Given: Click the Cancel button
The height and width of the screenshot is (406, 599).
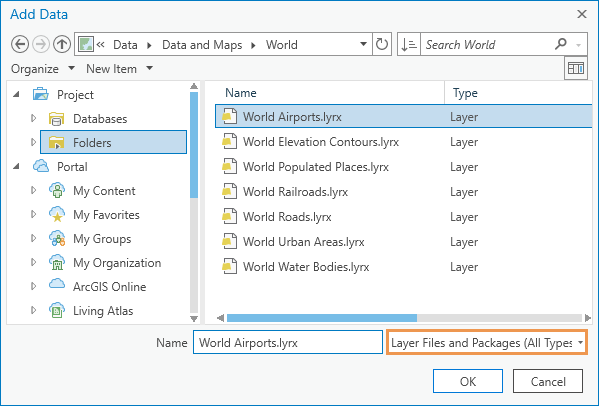Looking at the screenshot, I should (x=548, y=381).
